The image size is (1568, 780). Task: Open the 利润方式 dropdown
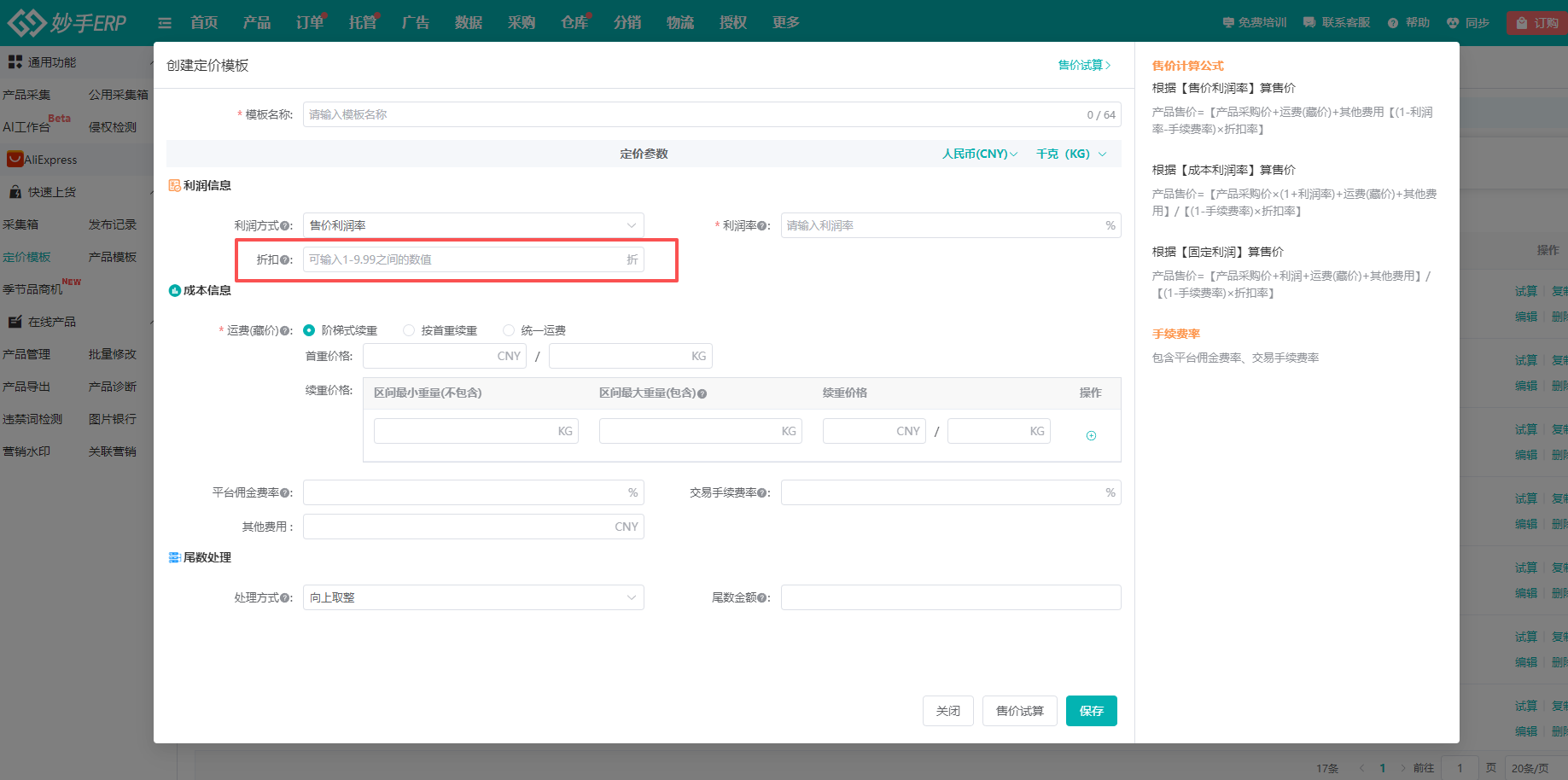click(473, 225)
